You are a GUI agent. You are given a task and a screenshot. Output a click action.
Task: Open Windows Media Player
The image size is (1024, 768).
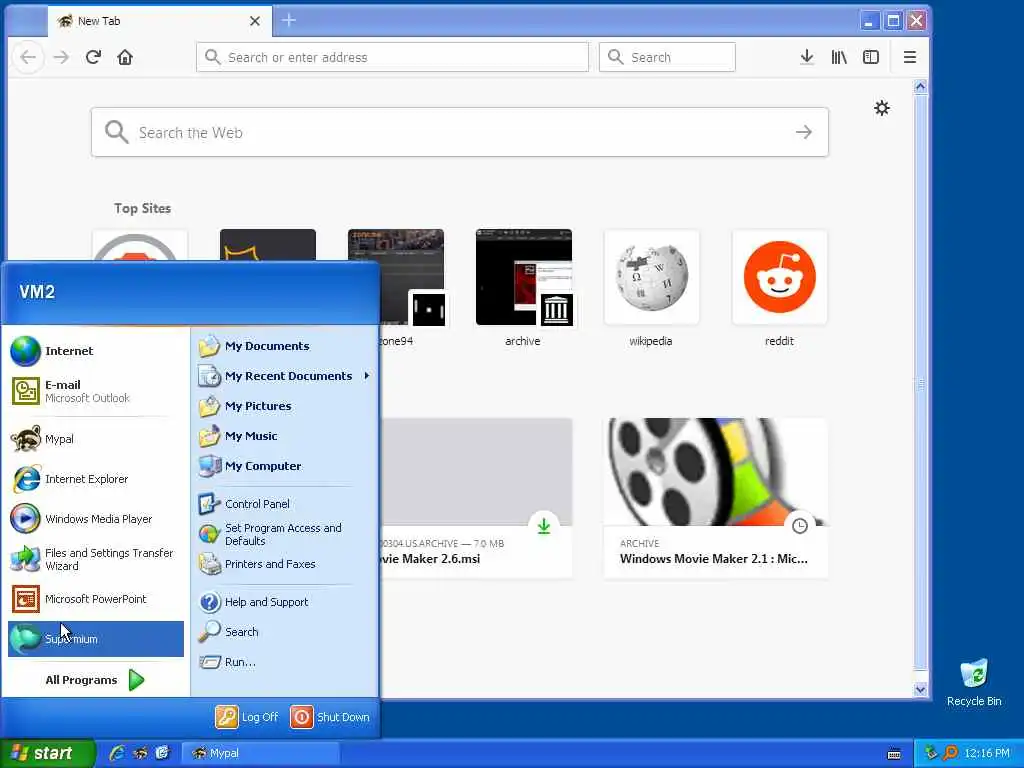pos(96,519)
